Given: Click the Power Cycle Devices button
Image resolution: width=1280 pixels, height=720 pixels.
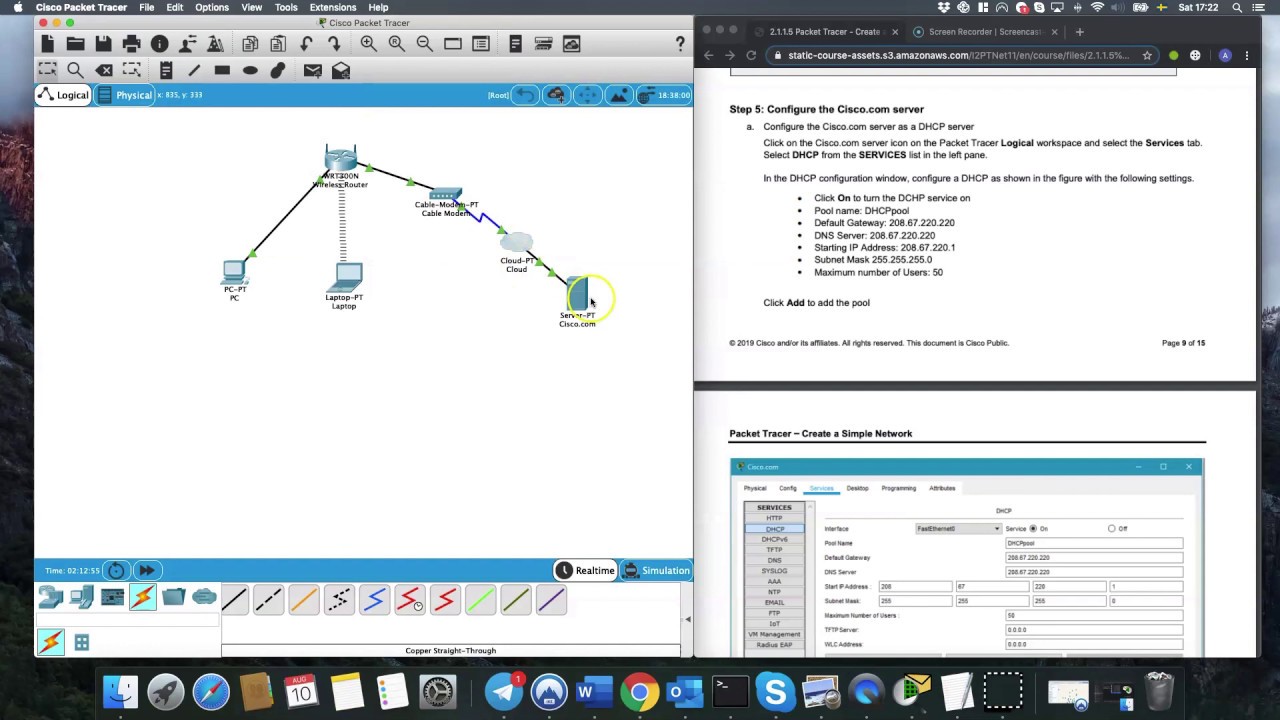Looking at the screenshot, I should (116, 570).
